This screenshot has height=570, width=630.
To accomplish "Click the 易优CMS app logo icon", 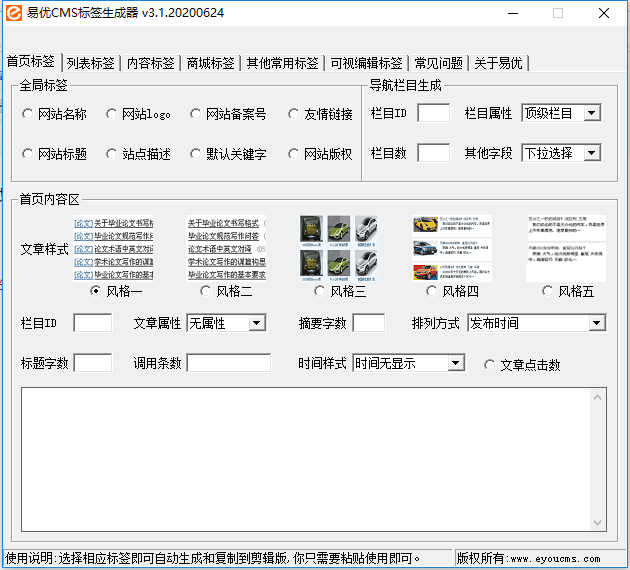I will click(x=12, y=14).
